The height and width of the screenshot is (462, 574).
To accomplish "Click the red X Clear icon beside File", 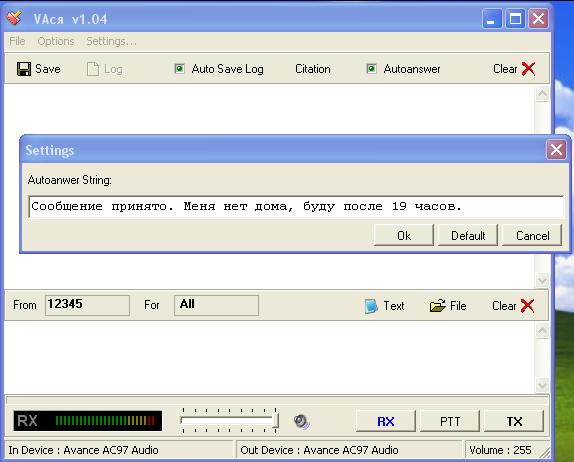I will [527, 306].
